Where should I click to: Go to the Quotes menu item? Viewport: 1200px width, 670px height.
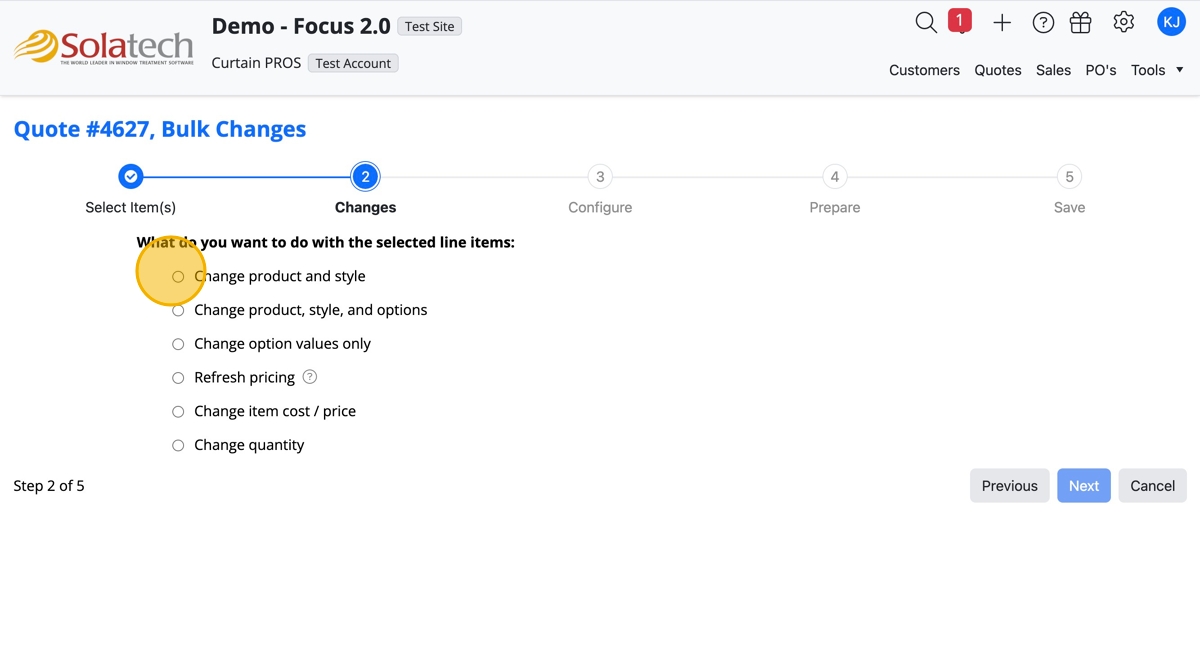pyautogui.click(x=998, y=70)
